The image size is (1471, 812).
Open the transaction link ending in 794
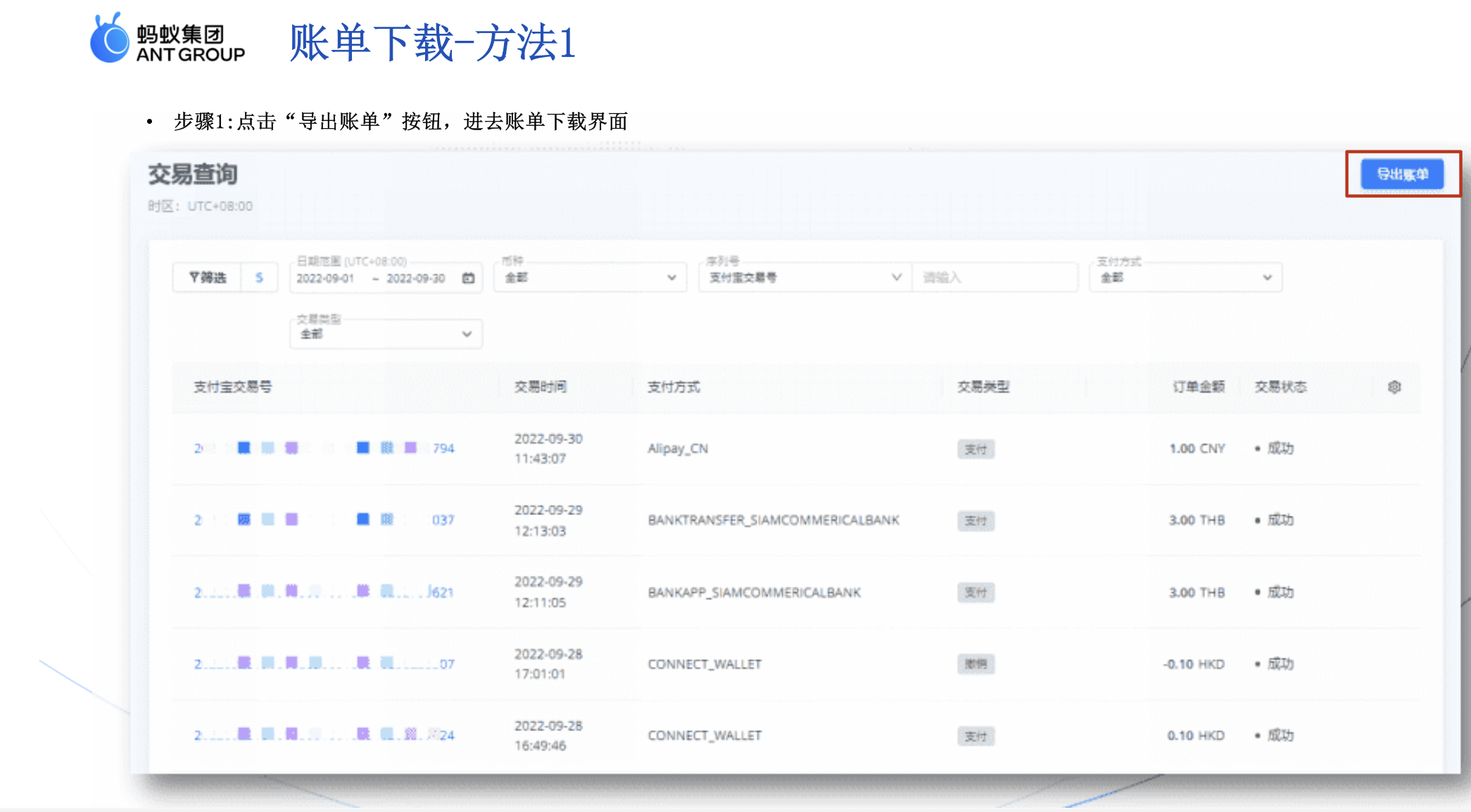tap(324, 448)
